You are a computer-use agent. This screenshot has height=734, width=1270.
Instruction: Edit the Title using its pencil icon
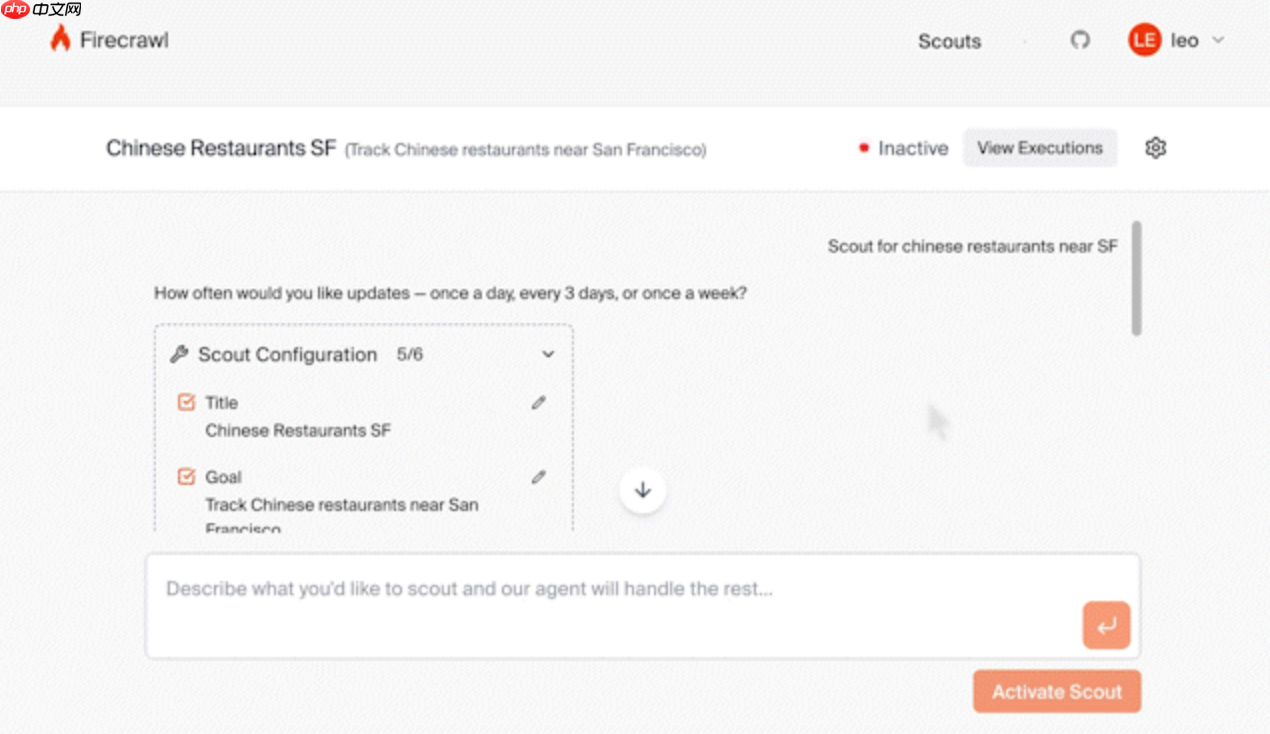(x=538, y=402)
